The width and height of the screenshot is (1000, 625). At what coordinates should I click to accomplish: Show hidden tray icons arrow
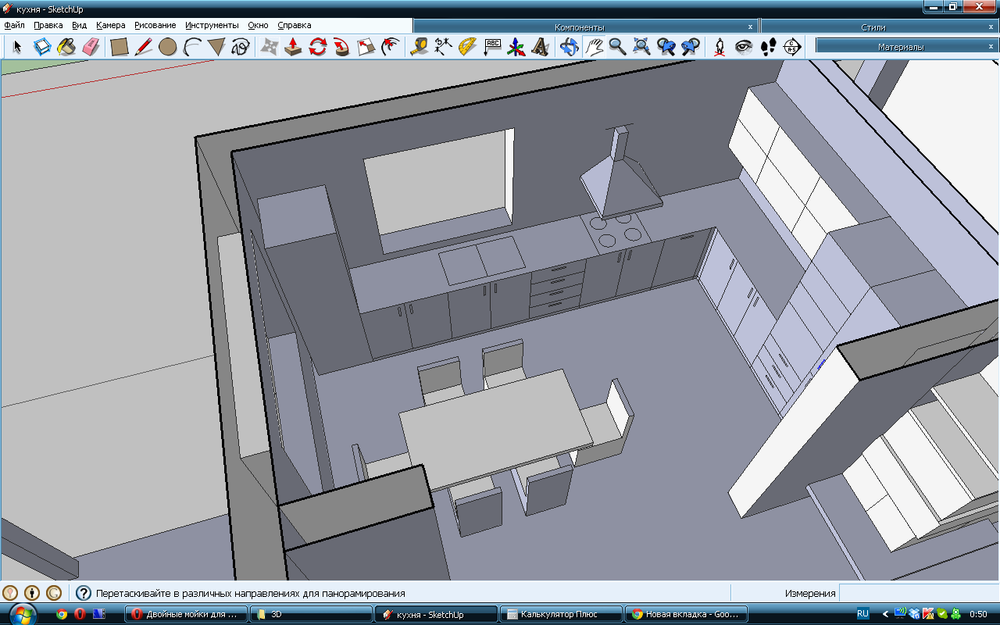point(885,614)
